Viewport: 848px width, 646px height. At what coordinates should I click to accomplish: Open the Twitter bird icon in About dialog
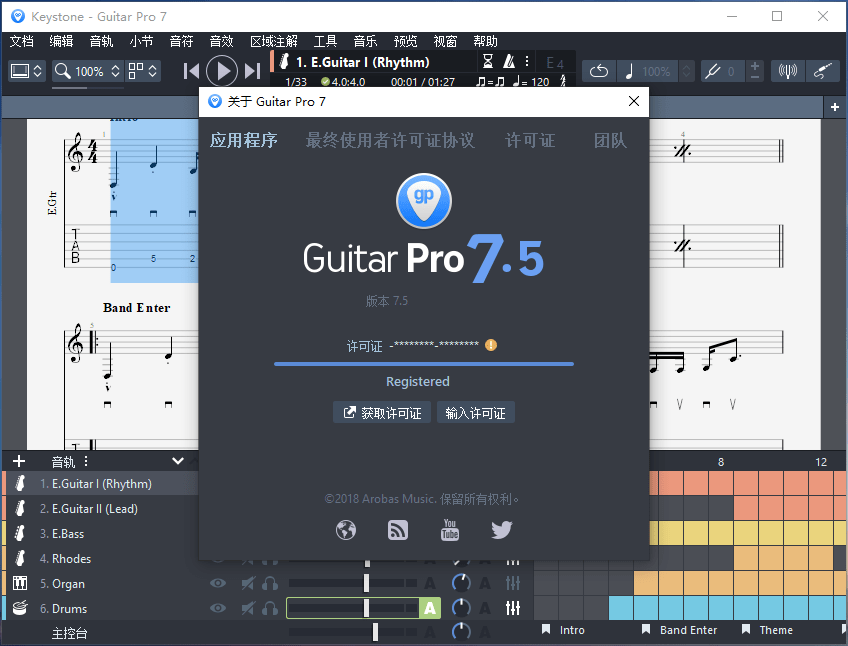[x=502, y=530]
